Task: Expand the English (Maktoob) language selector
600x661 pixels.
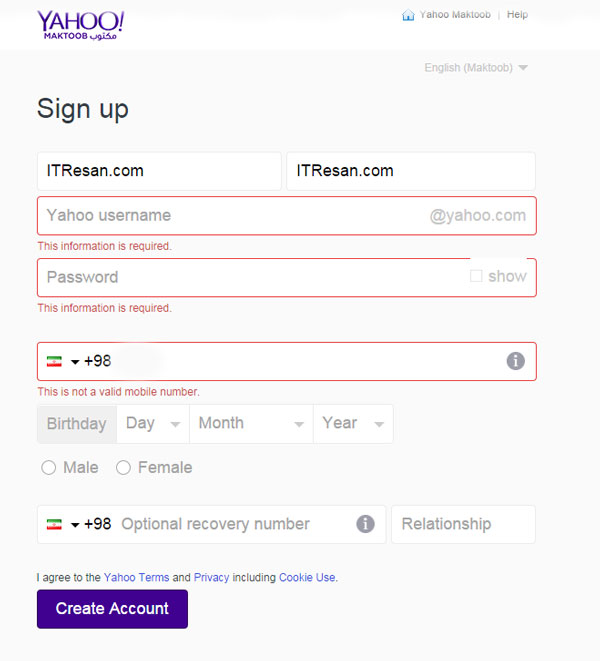Action: (x=476, y=68)
